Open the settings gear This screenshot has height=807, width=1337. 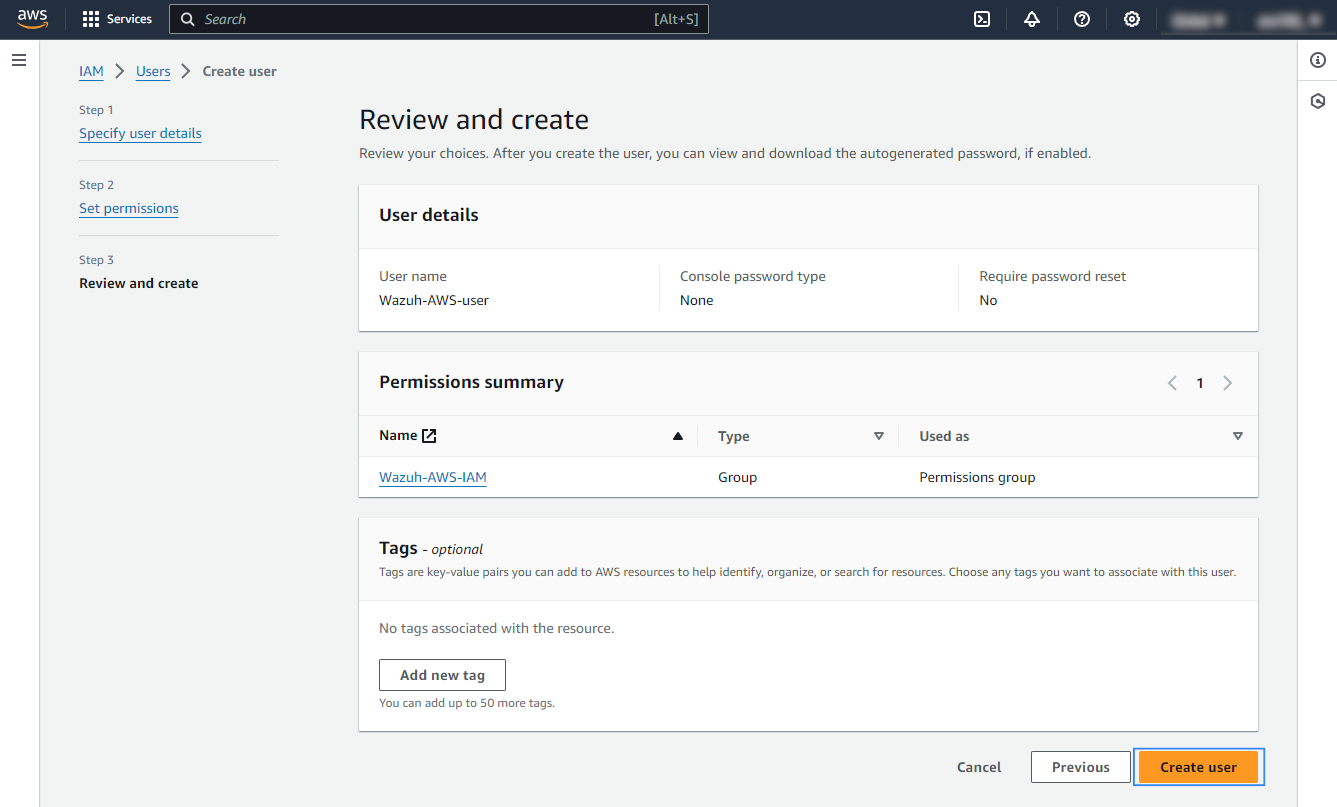pyautogui.click(x=1132, y=19)
